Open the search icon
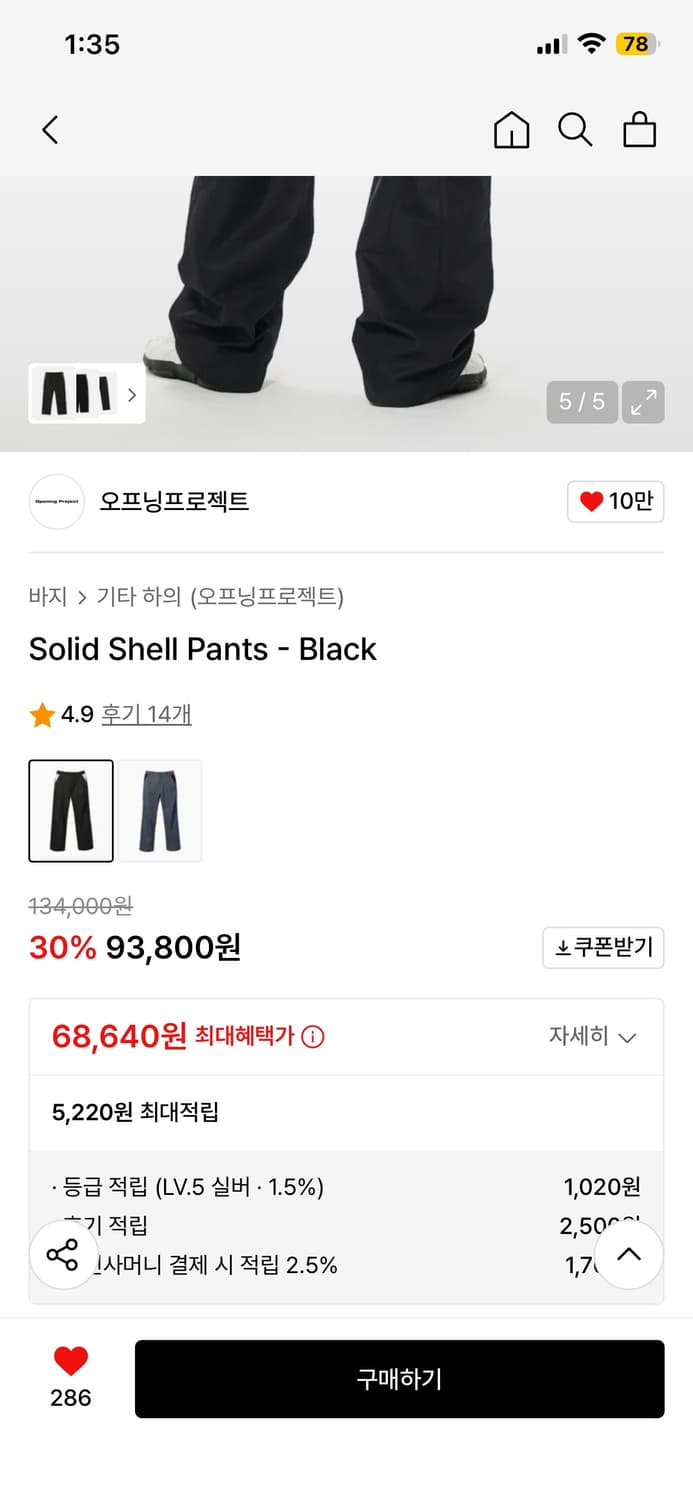The height and width of the screenshot is (1500, 693). [575, 129]
